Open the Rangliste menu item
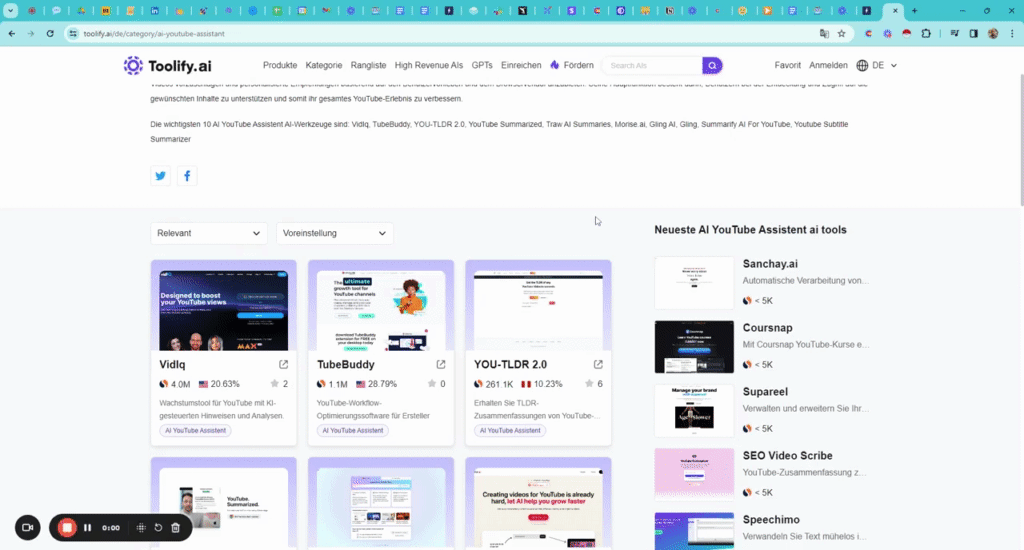Image resolution: width=1024 pixels, height=550 pixels. pyautogui.click(x=368, y=65)
